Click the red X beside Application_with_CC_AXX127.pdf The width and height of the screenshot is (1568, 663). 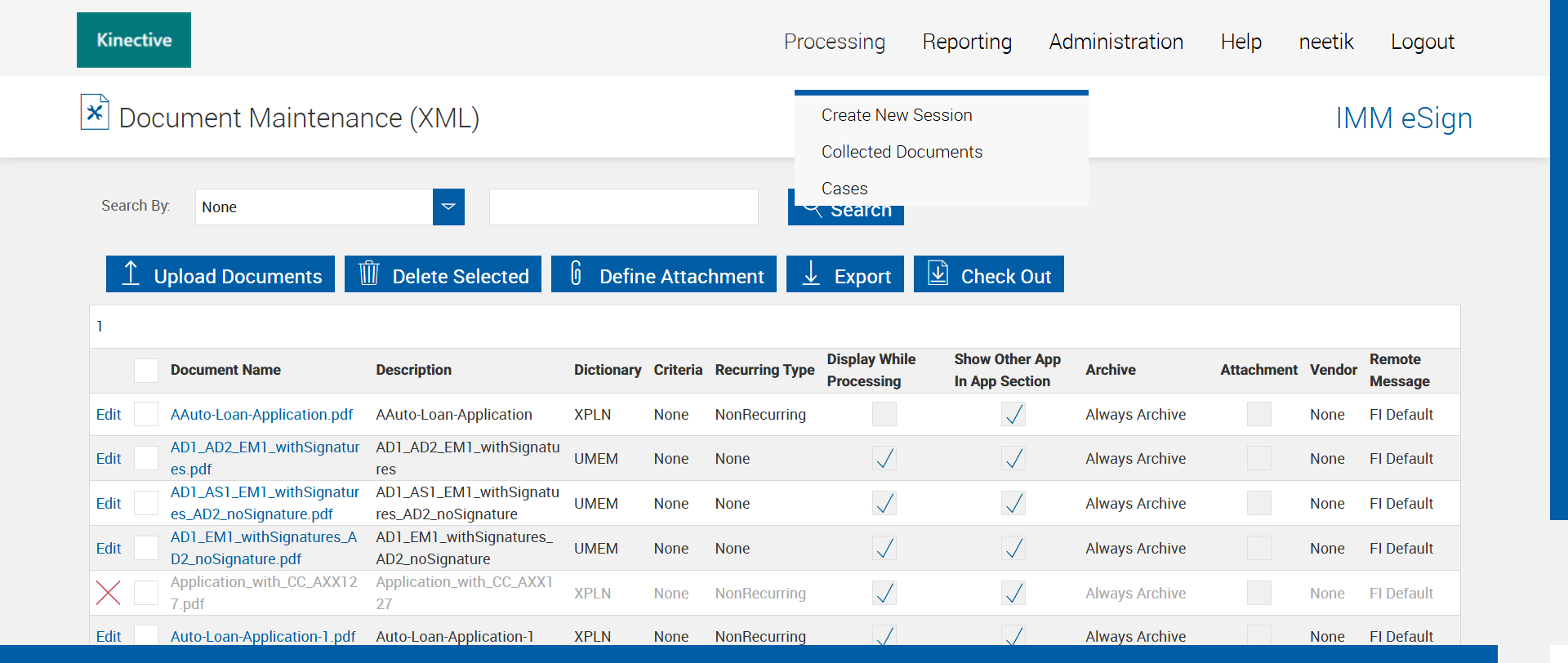pos(109,593)
